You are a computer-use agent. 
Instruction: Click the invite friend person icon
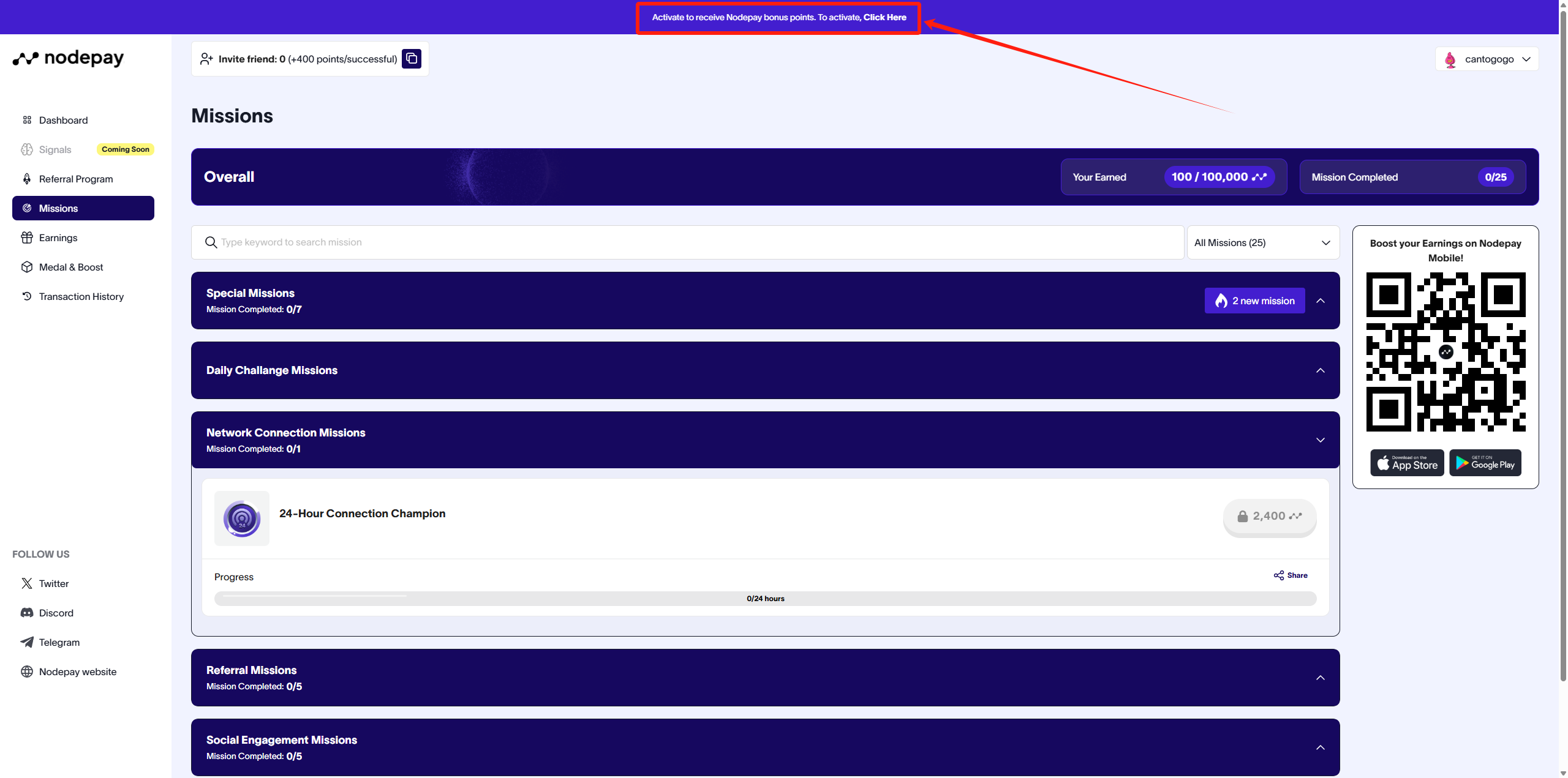click(x=206, y=59)
